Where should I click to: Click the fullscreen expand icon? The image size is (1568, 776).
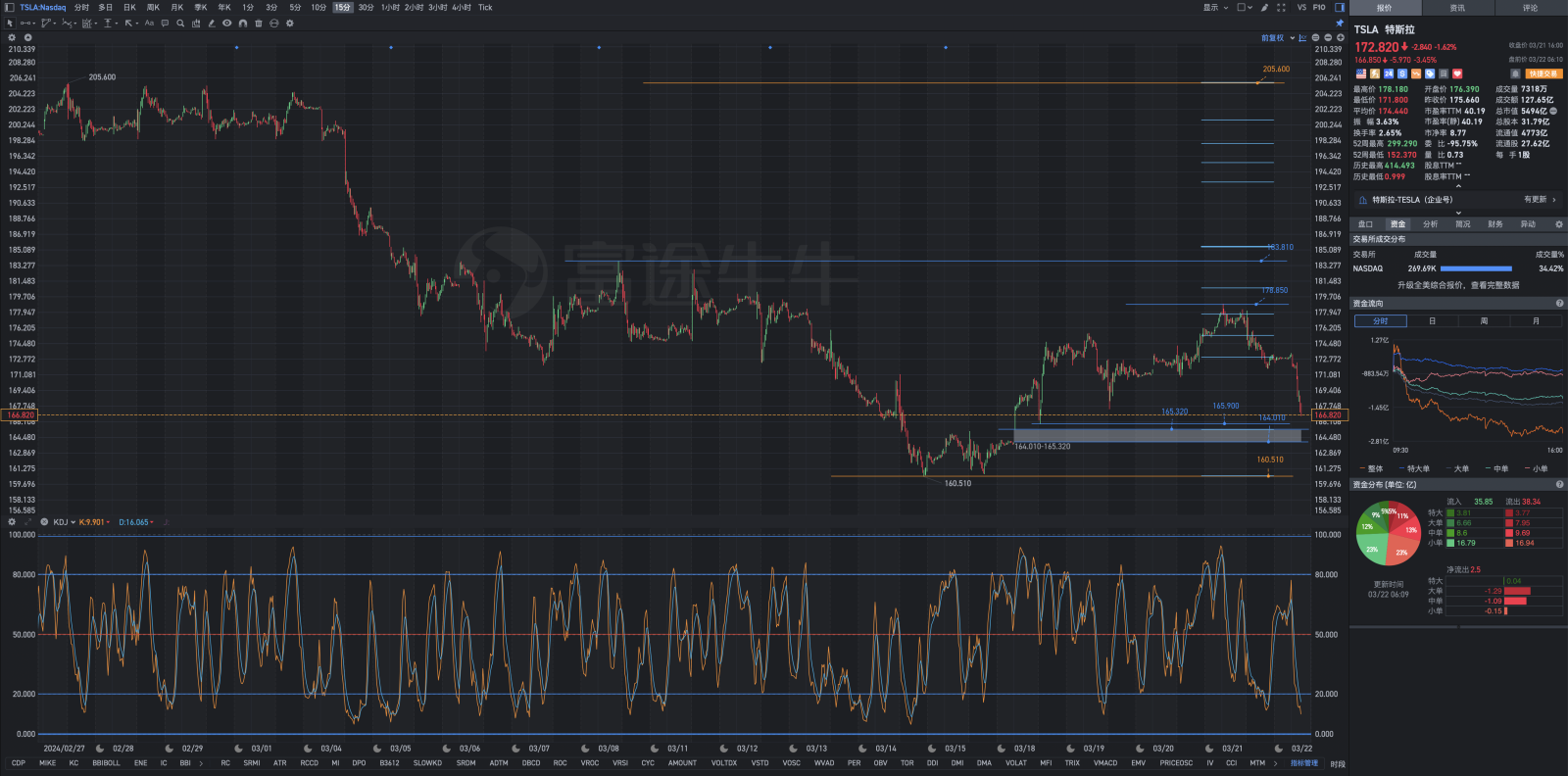click(x=1281, y=7)
